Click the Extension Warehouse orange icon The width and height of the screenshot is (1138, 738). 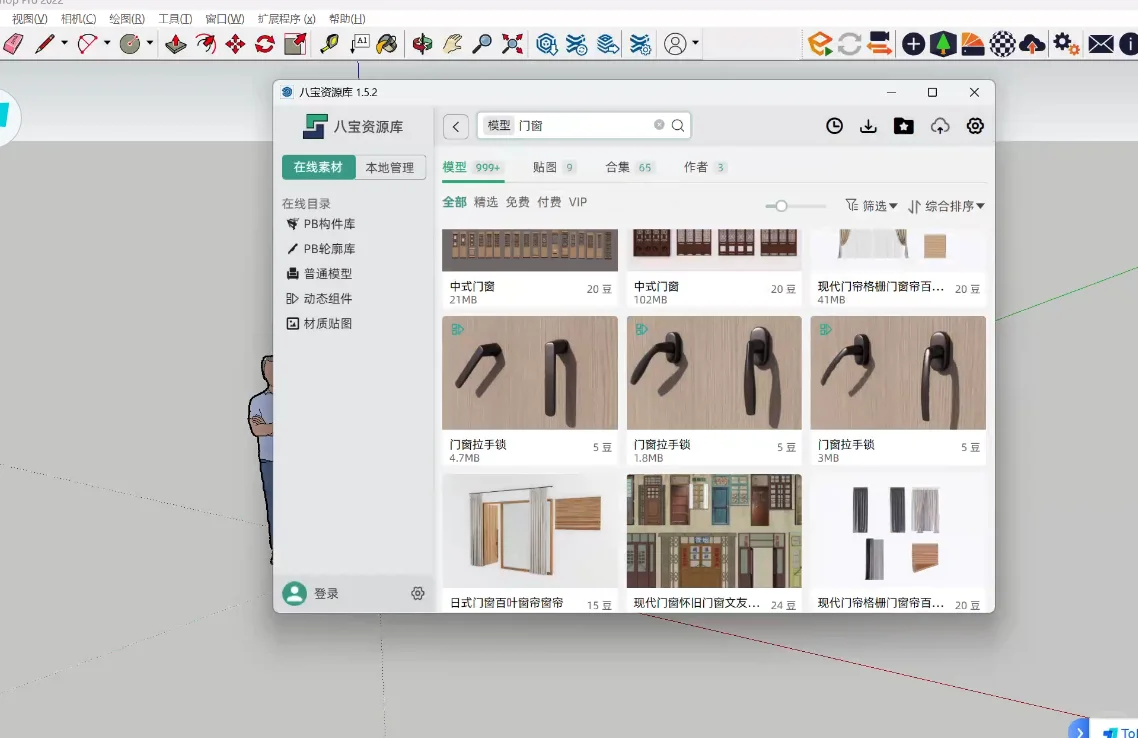(x=820, y=44)
